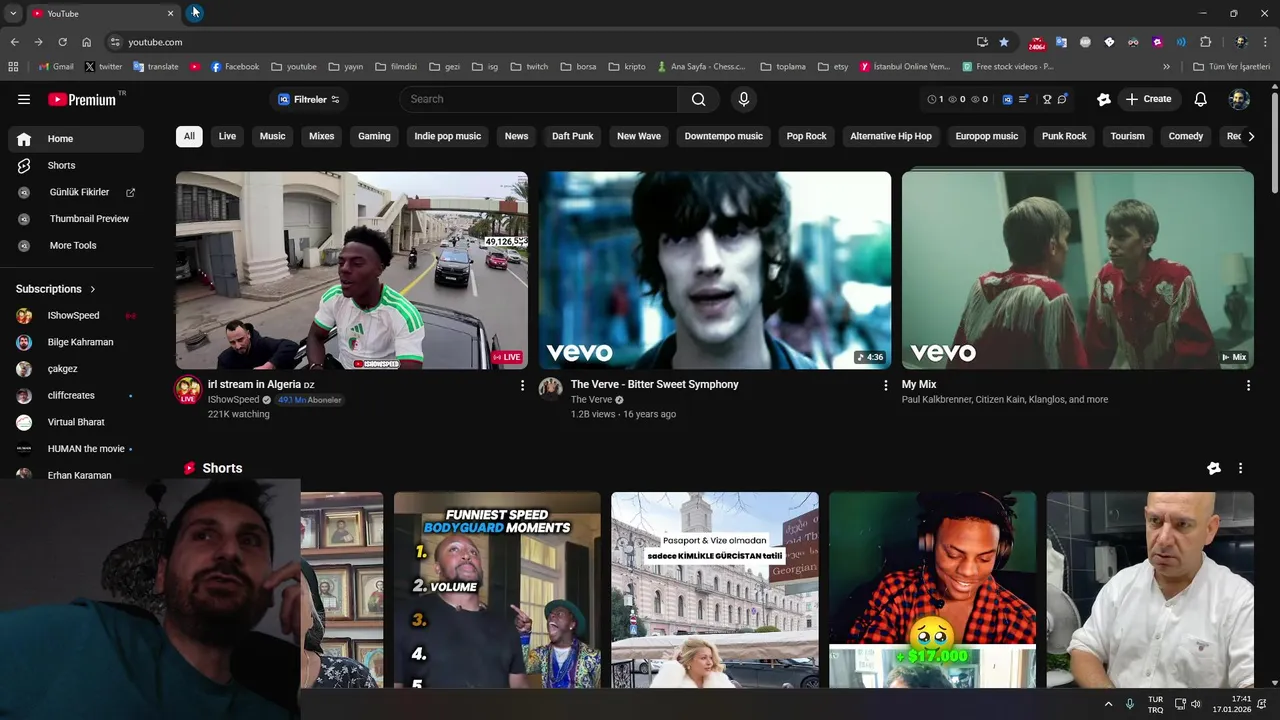Image resolution: width=1280 pixels, height=720 pixels.
Task: Advance filter chips with right arrow
Action: pos(1250,136)
